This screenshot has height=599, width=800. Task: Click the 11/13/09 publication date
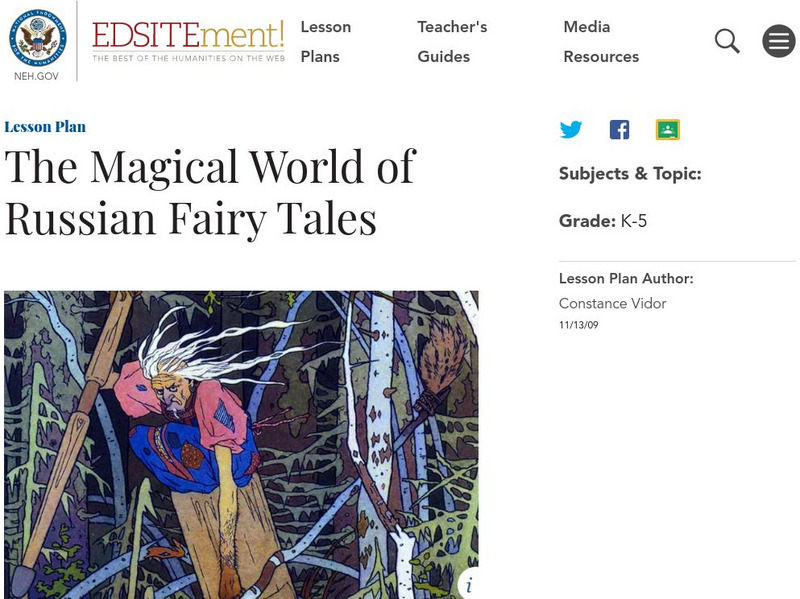579,325
